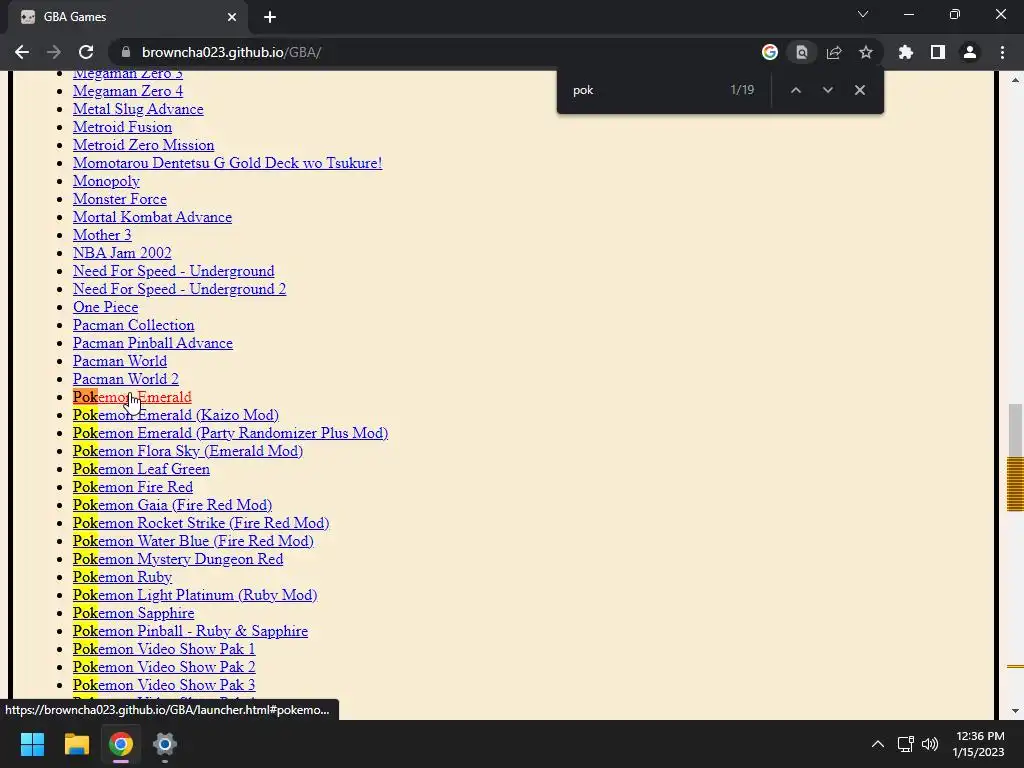Open the Extensions puzzle icon
The height and width of the screenshot is (768, 1024).
tap(906, 52)
